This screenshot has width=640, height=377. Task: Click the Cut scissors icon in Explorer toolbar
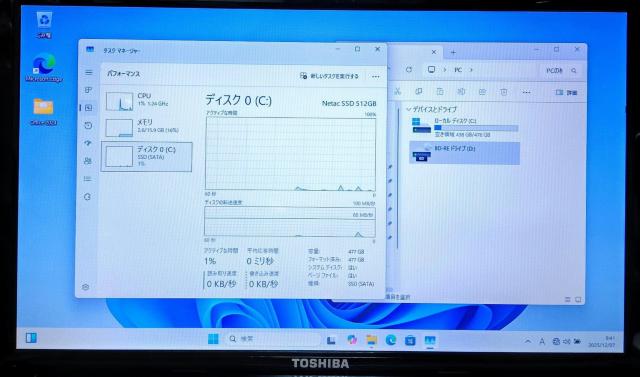tap(398, 92)
